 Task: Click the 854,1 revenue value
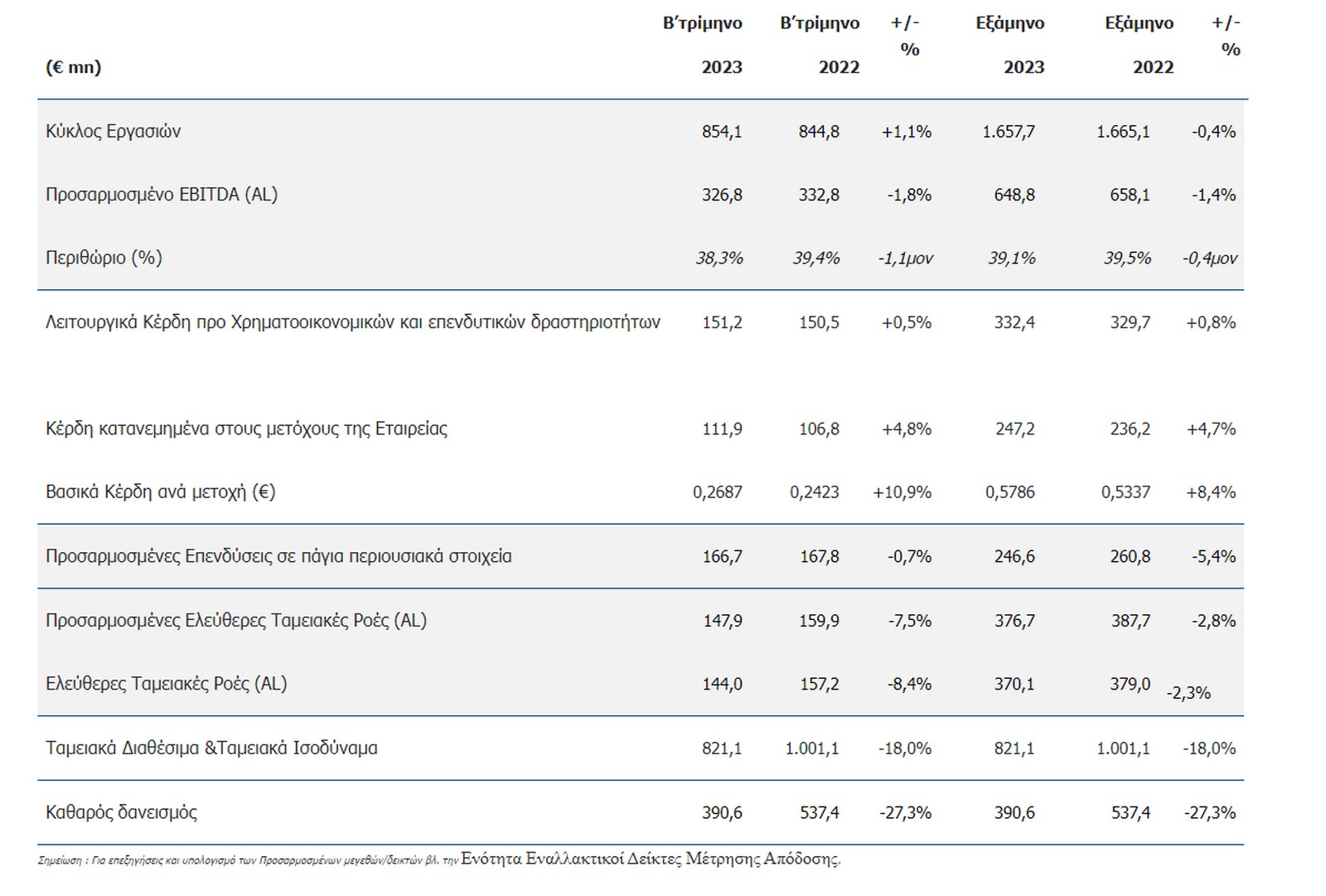click(722, 131)
